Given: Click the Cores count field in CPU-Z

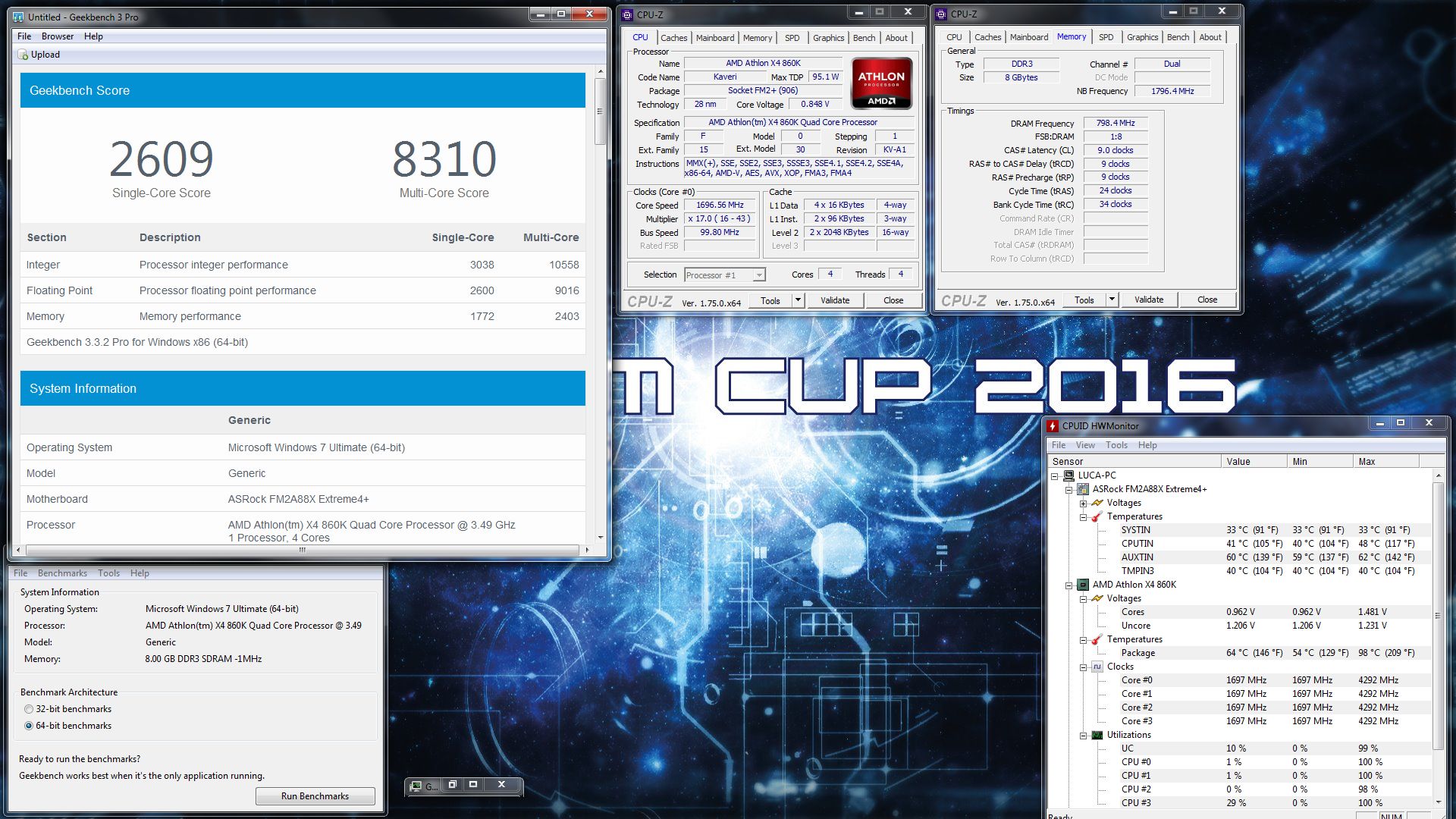Looking at the screenshot, I should [x=830, y=275].
